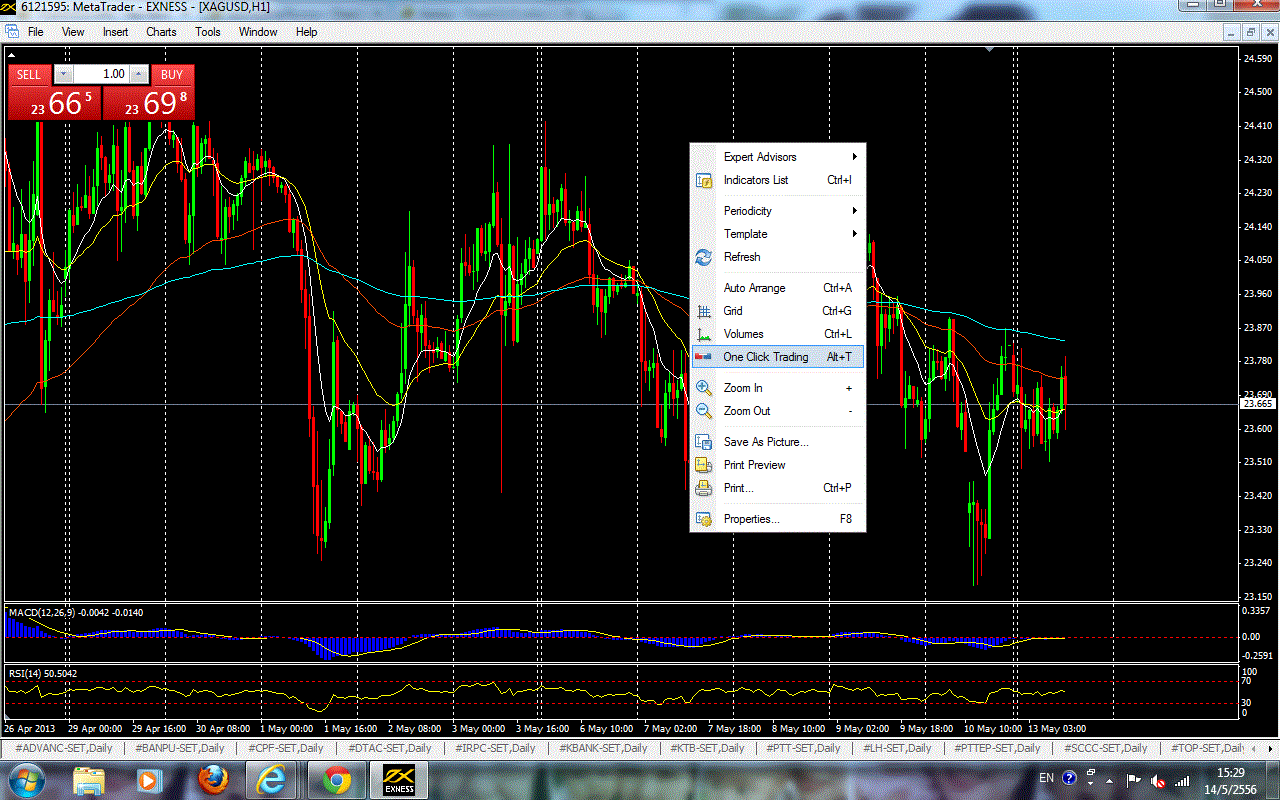The width and height of the screenshot is (1280, 800).
Task: Open the View menu
Action: [x=73, y=32]
